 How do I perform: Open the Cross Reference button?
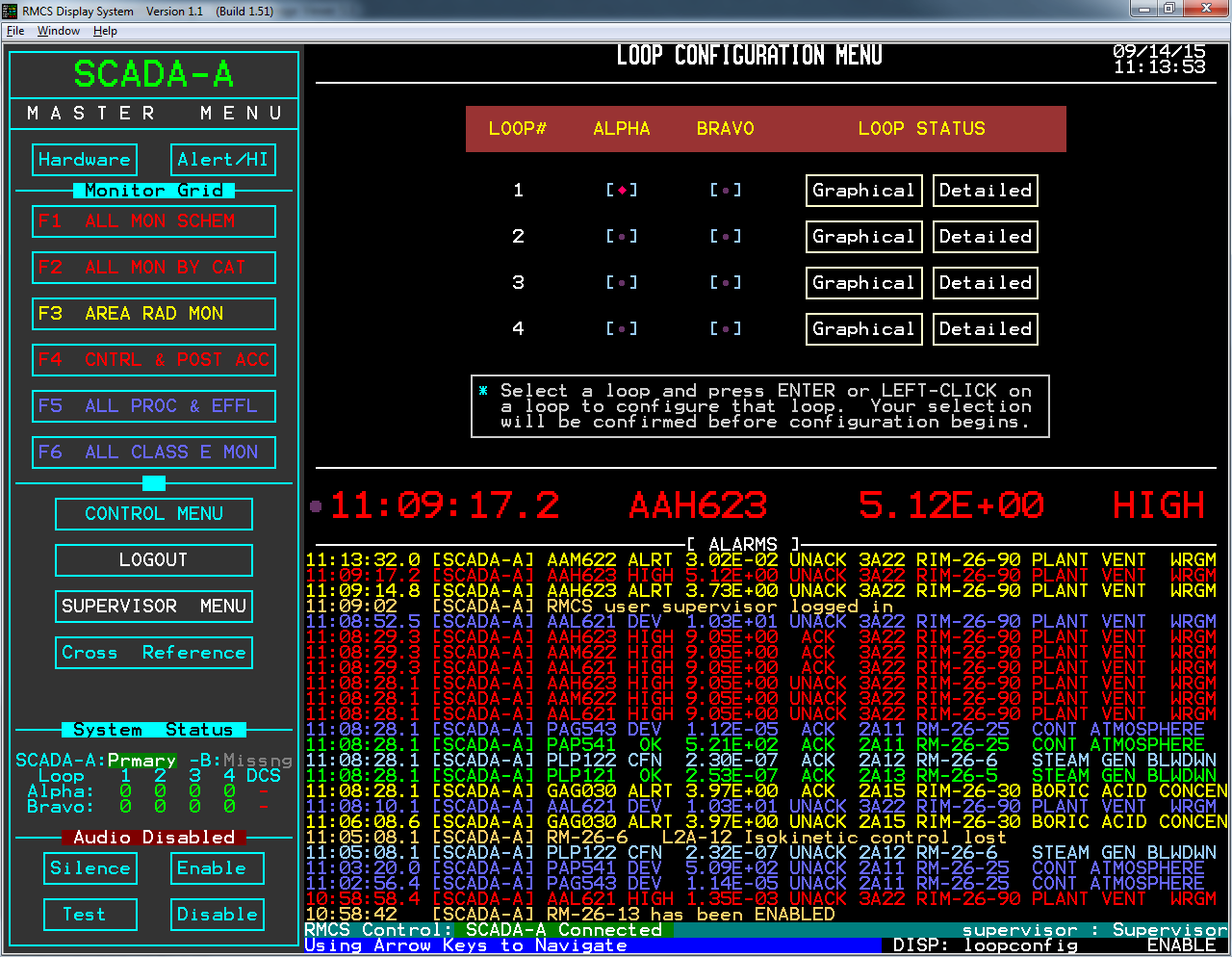pyautogui.click(x=154, y=653)
